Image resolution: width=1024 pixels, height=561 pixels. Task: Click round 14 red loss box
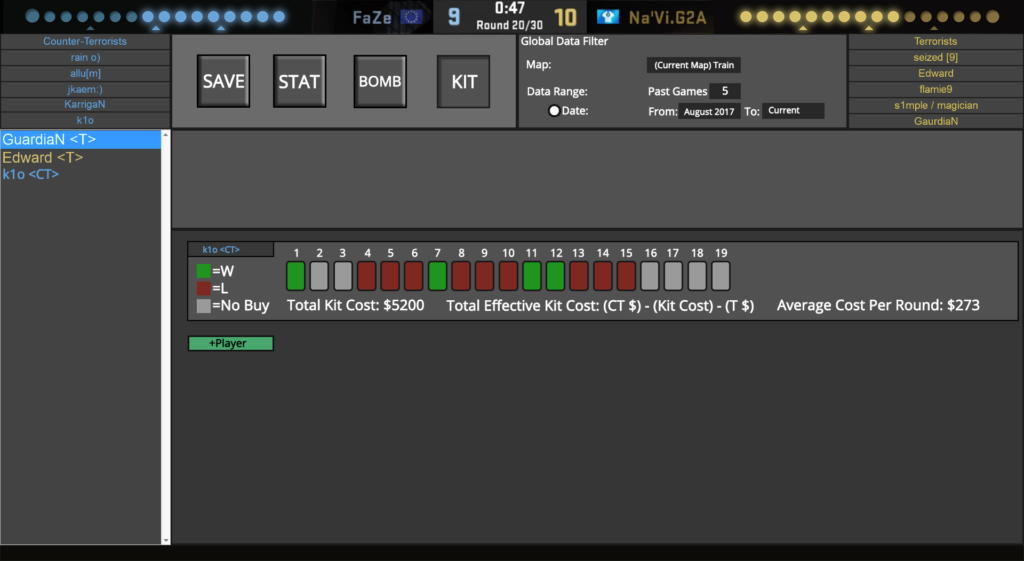tap(603, 276)
